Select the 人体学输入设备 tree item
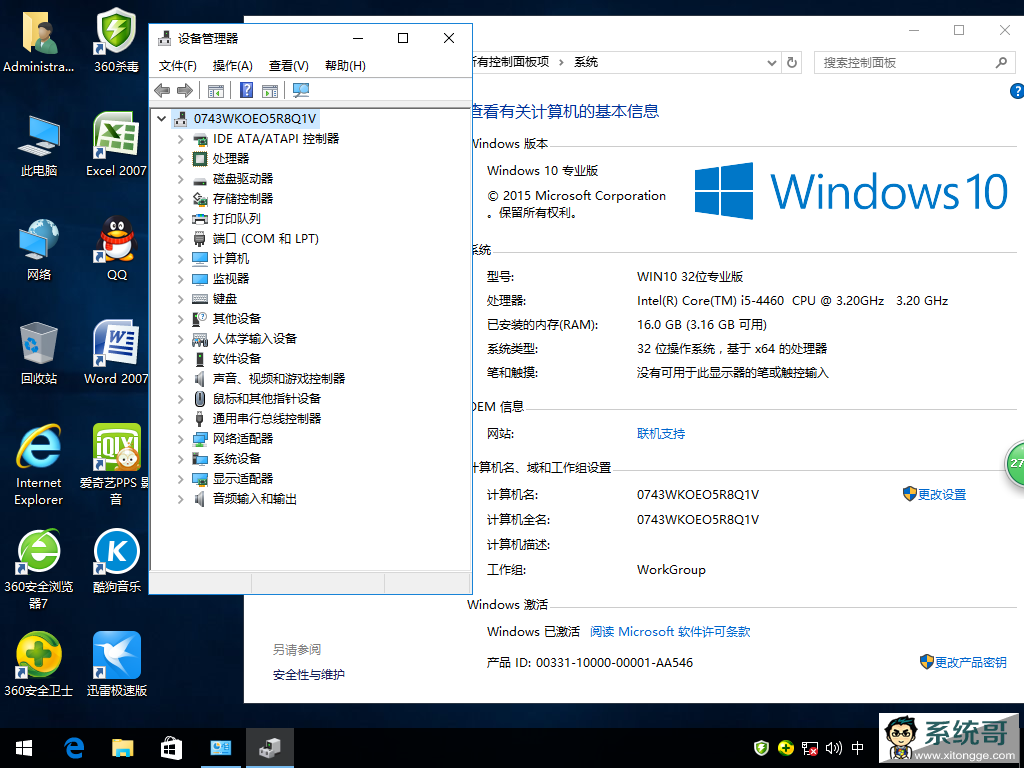This screenshot has width=1024, height=768. click(255, 338)
